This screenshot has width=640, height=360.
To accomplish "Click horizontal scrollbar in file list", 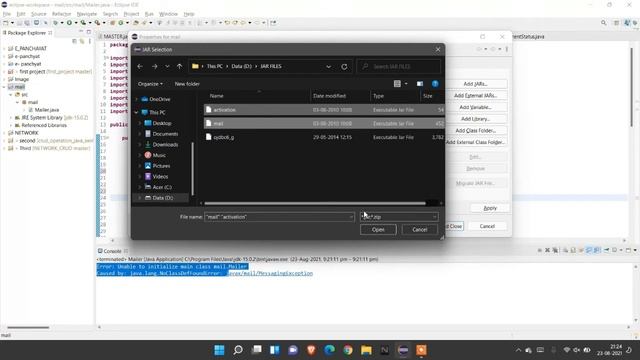I will (315, 203).
